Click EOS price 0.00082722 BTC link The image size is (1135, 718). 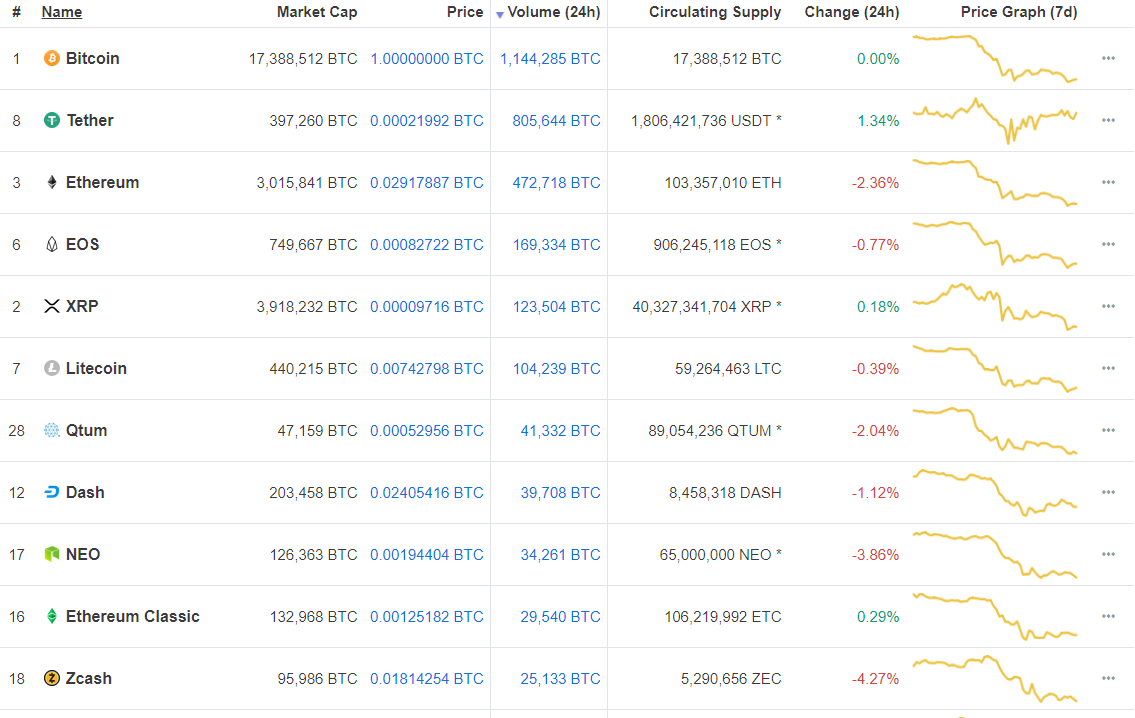426,245
